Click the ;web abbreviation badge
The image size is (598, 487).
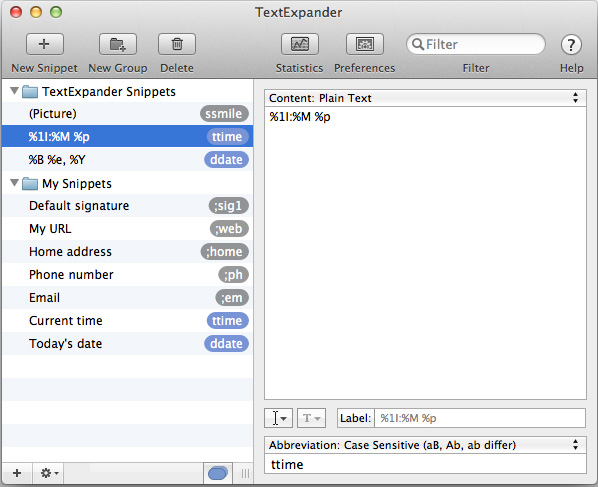[x=229, y=229]
